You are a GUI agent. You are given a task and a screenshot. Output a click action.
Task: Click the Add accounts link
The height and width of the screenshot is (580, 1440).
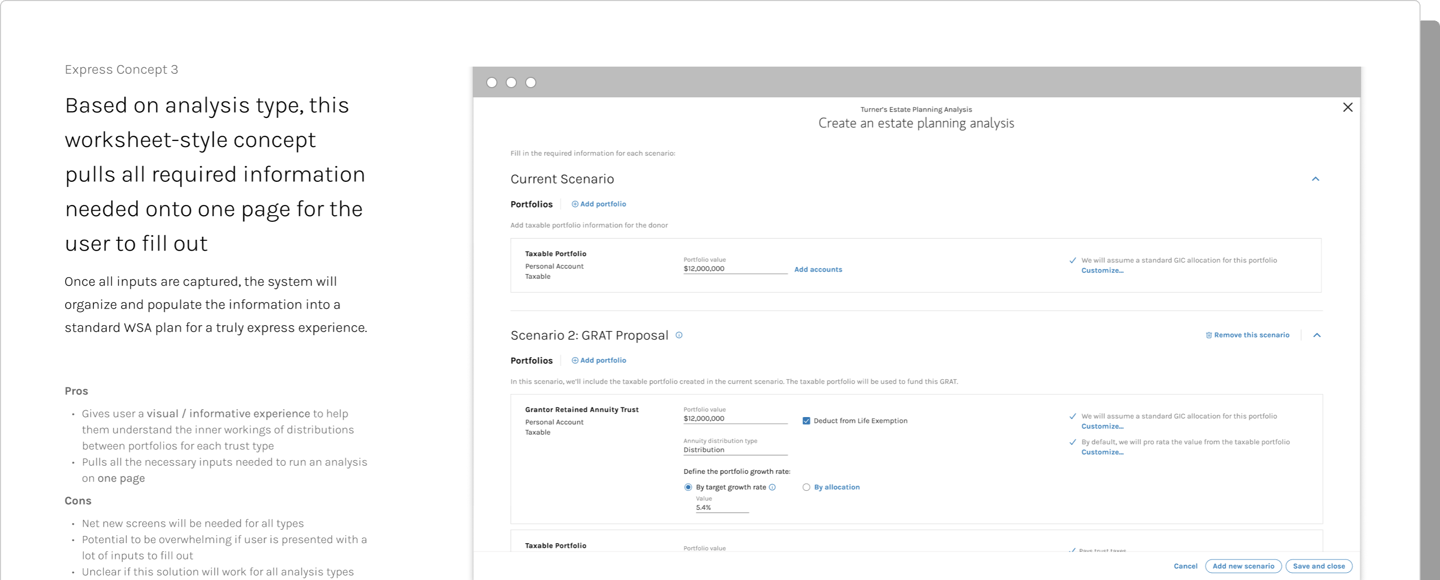click(x=818, y=269)
